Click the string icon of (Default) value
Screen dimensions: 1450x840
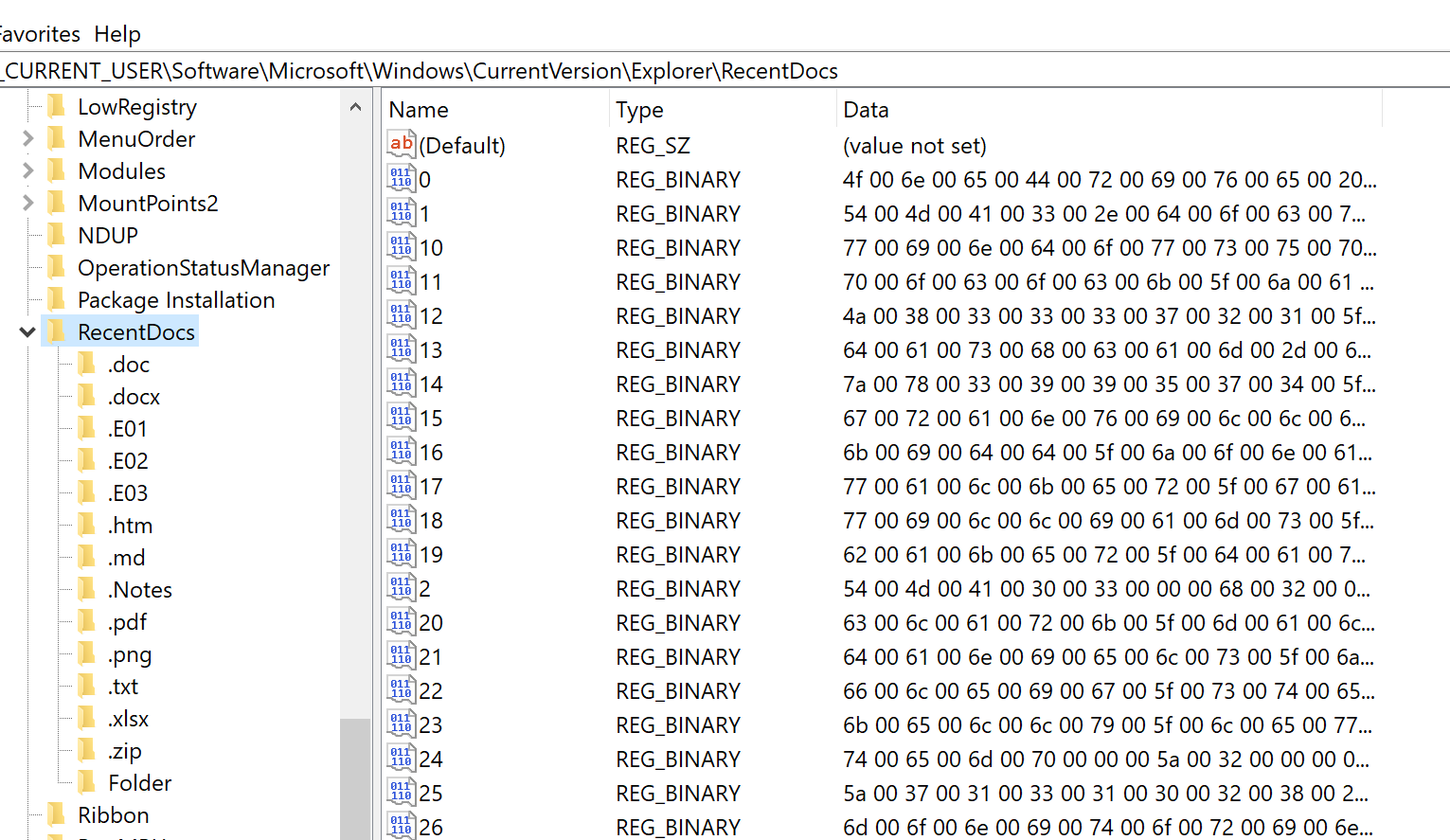(402, 144)
